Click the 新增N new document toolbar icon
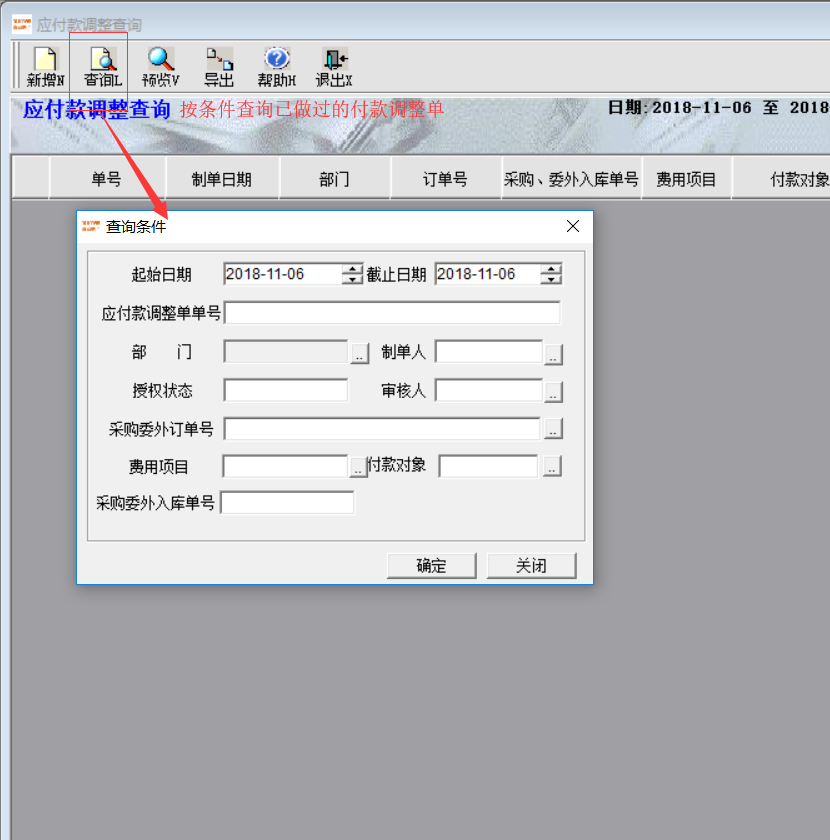The image size is (830, 840). pos(45,67)
